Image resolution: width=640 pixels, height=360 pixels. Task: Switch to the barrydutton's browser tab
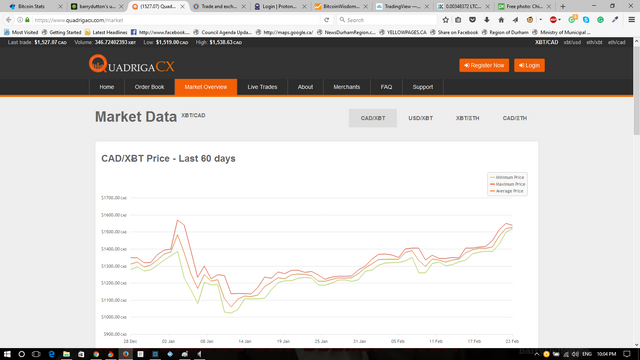coord(97,7)
